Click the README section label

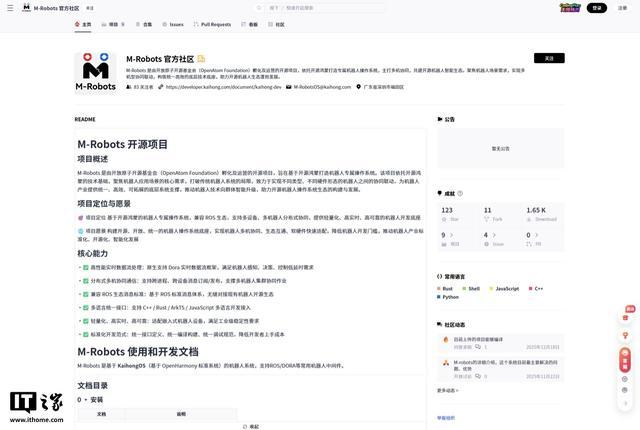tap(85, 119)
